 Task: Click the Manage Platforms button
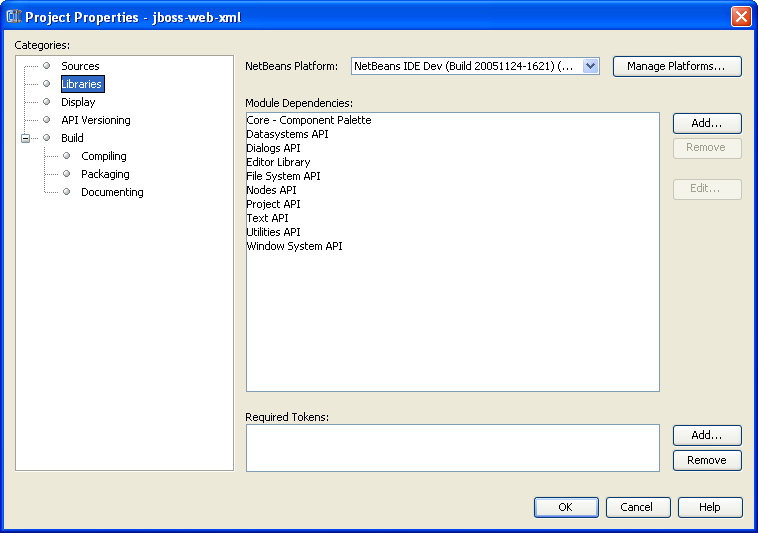click(x=677, y=66)
